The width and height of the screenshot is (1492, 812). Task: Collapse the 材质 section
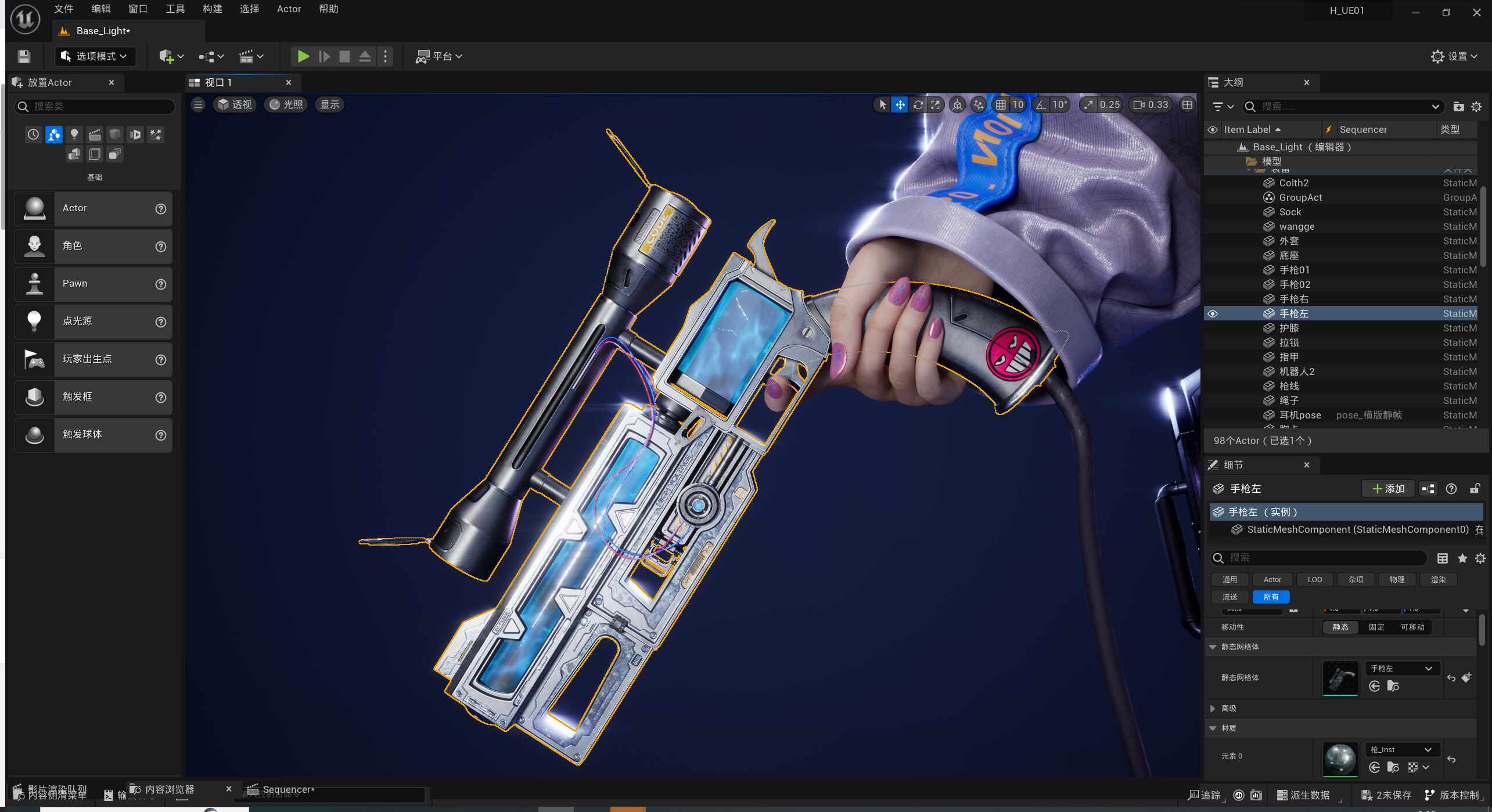pyautogui.click(x=1213, y=728)
